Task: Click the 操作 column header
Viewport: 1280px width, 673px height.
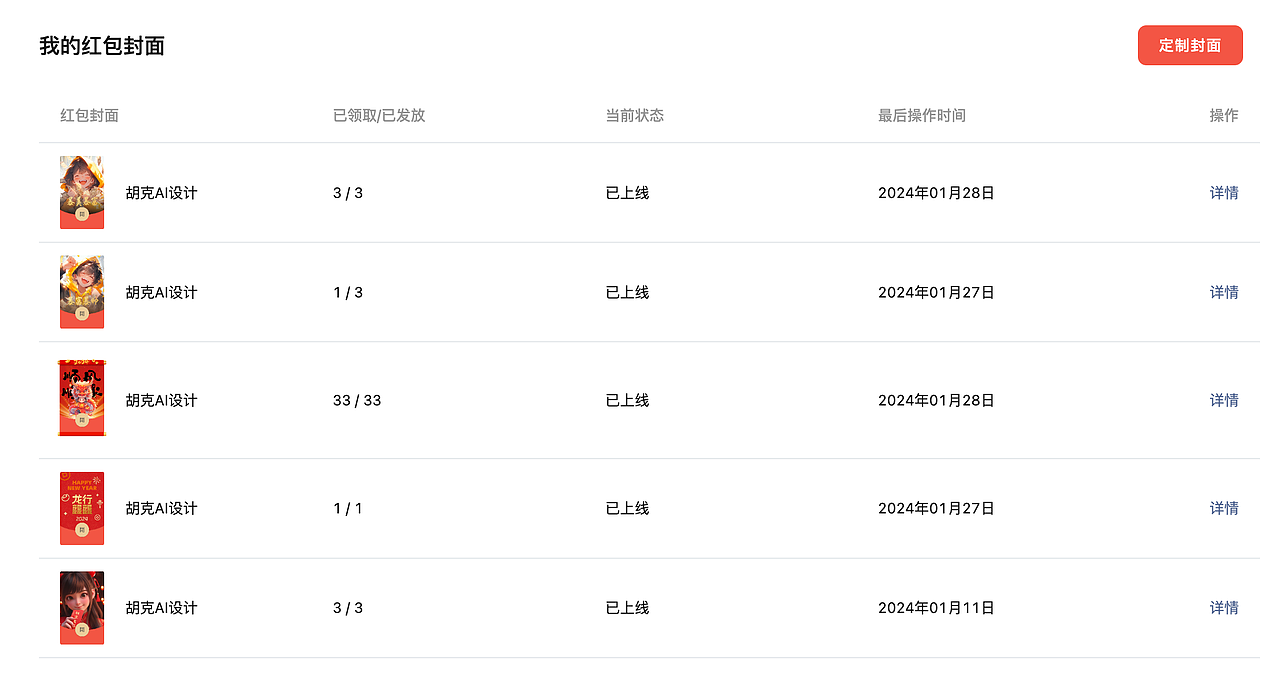Action: pos(1224,115)
